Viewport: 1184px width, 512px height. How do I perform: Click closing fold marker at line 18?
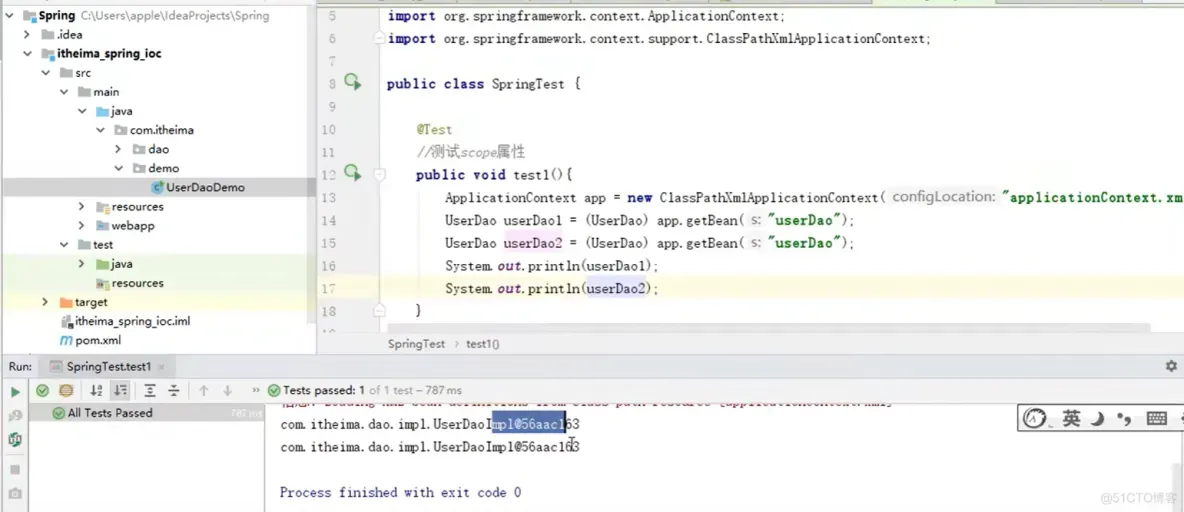click(380, 310)
